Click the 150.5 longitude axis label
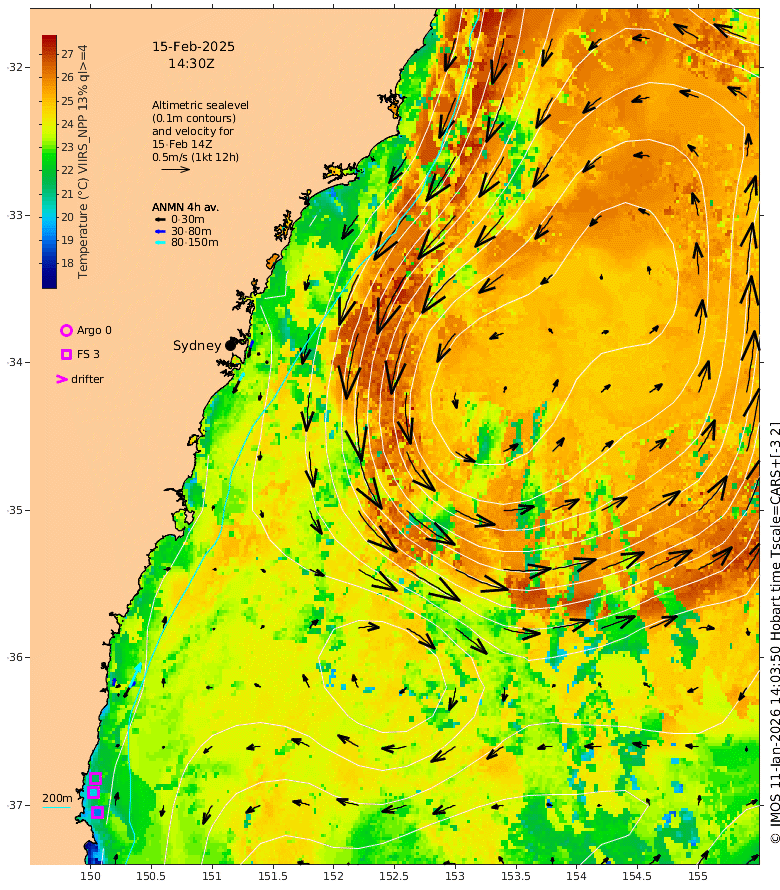Image resolution: width=780 pixels, height=890 pixels. tap(151, 876)
